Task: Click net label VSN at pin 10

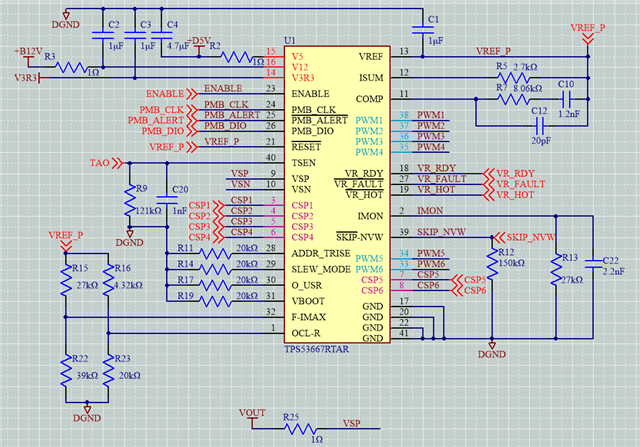Action: (240, 184)
